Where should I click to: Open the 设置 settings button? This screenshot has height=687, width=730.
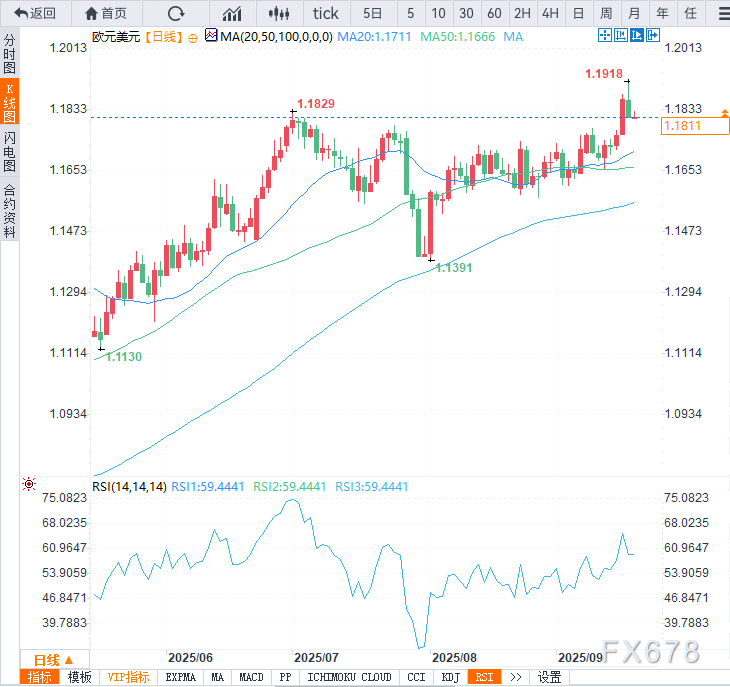[550, 677]
